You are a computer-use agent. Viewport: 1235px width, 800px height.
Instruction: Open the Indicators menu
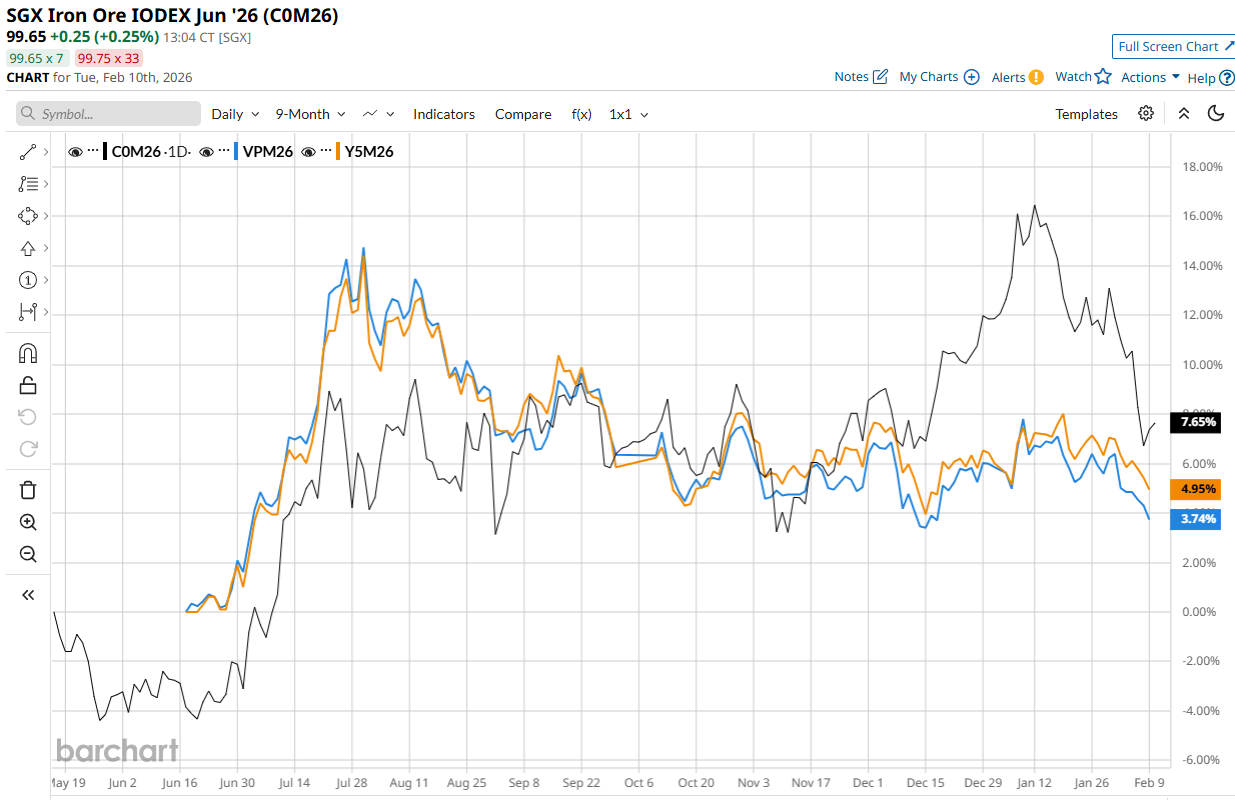444,114
